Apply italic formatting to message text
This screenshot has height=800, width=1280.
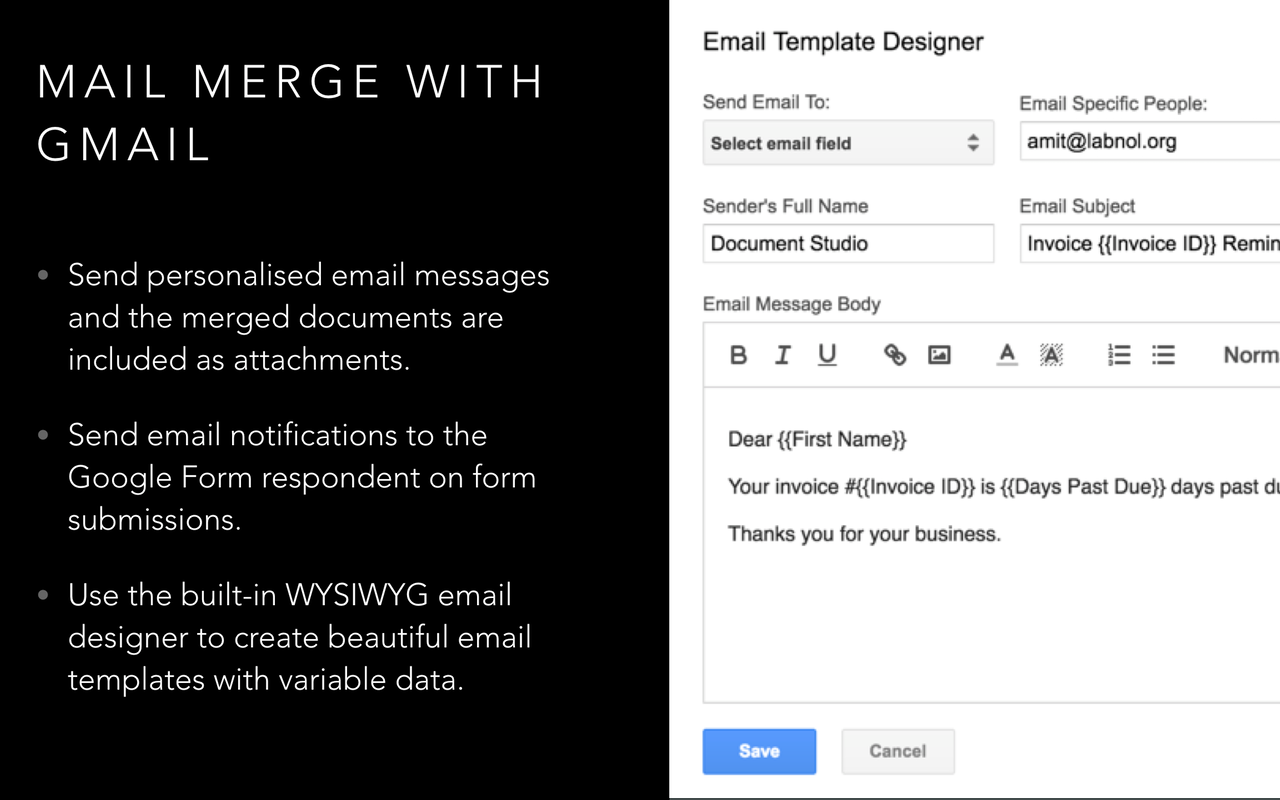click(x=783, y=355)
